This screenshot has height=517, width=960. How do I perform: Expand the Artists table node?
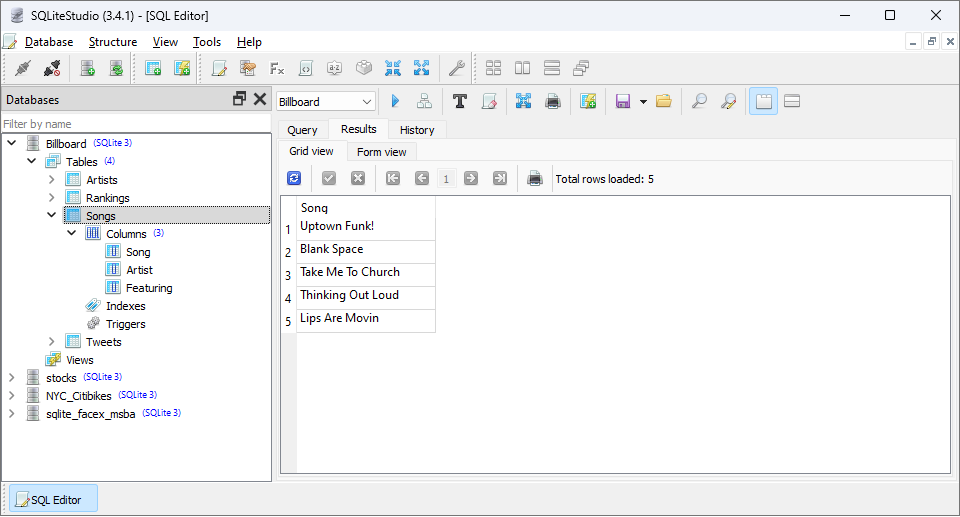point(51,179)
